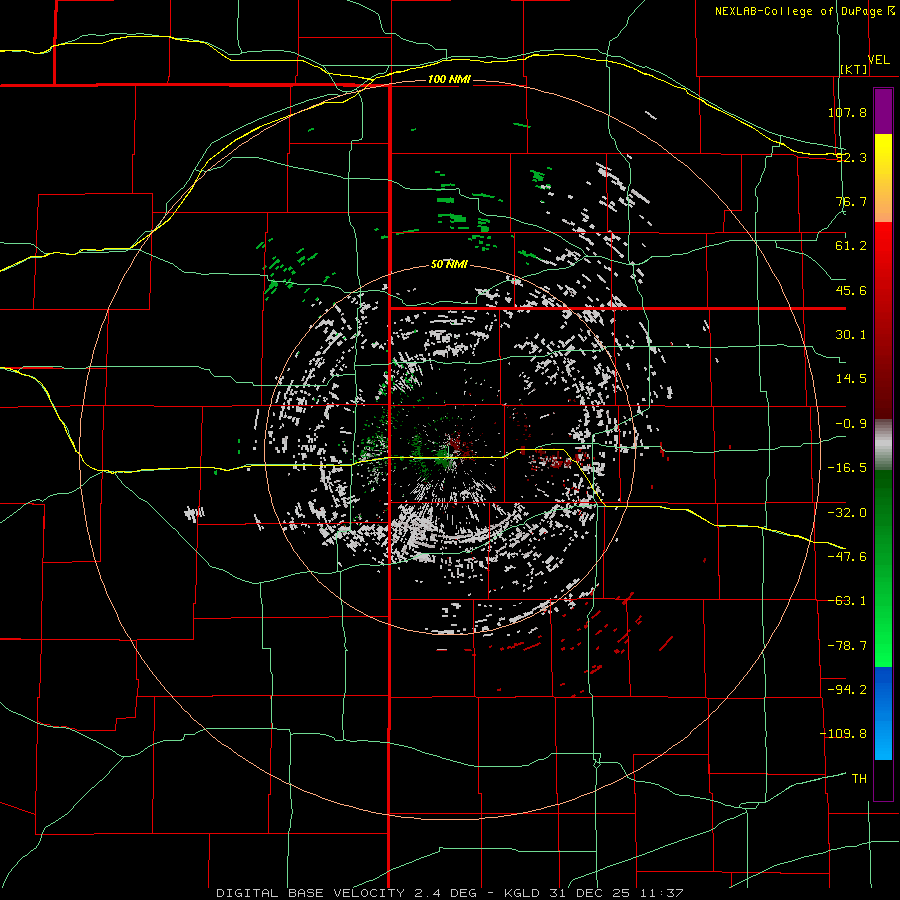Click the -16.5 velocity scale value

point(847,468)
